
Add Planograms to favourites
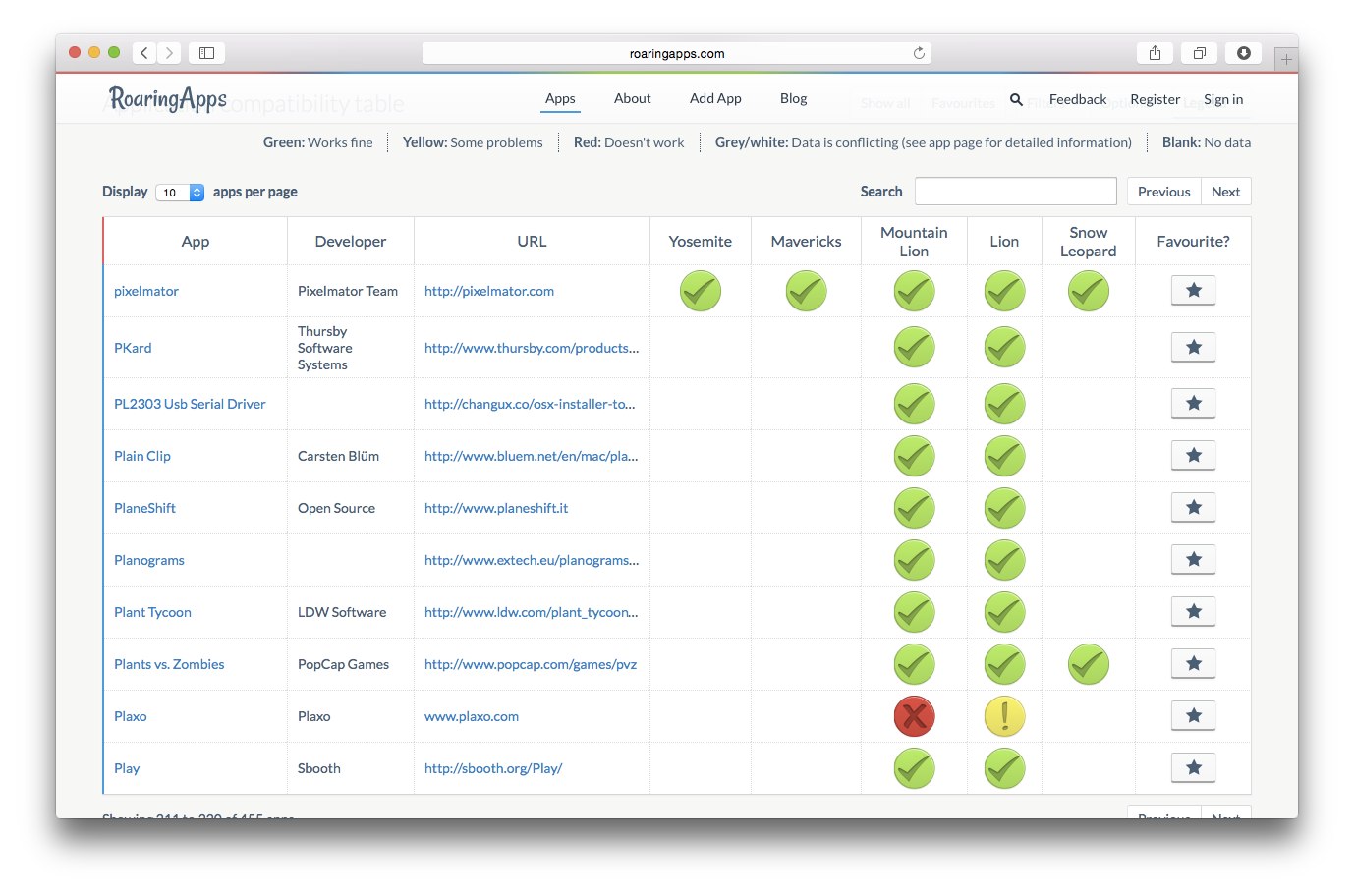click(x=1194, y=560)
